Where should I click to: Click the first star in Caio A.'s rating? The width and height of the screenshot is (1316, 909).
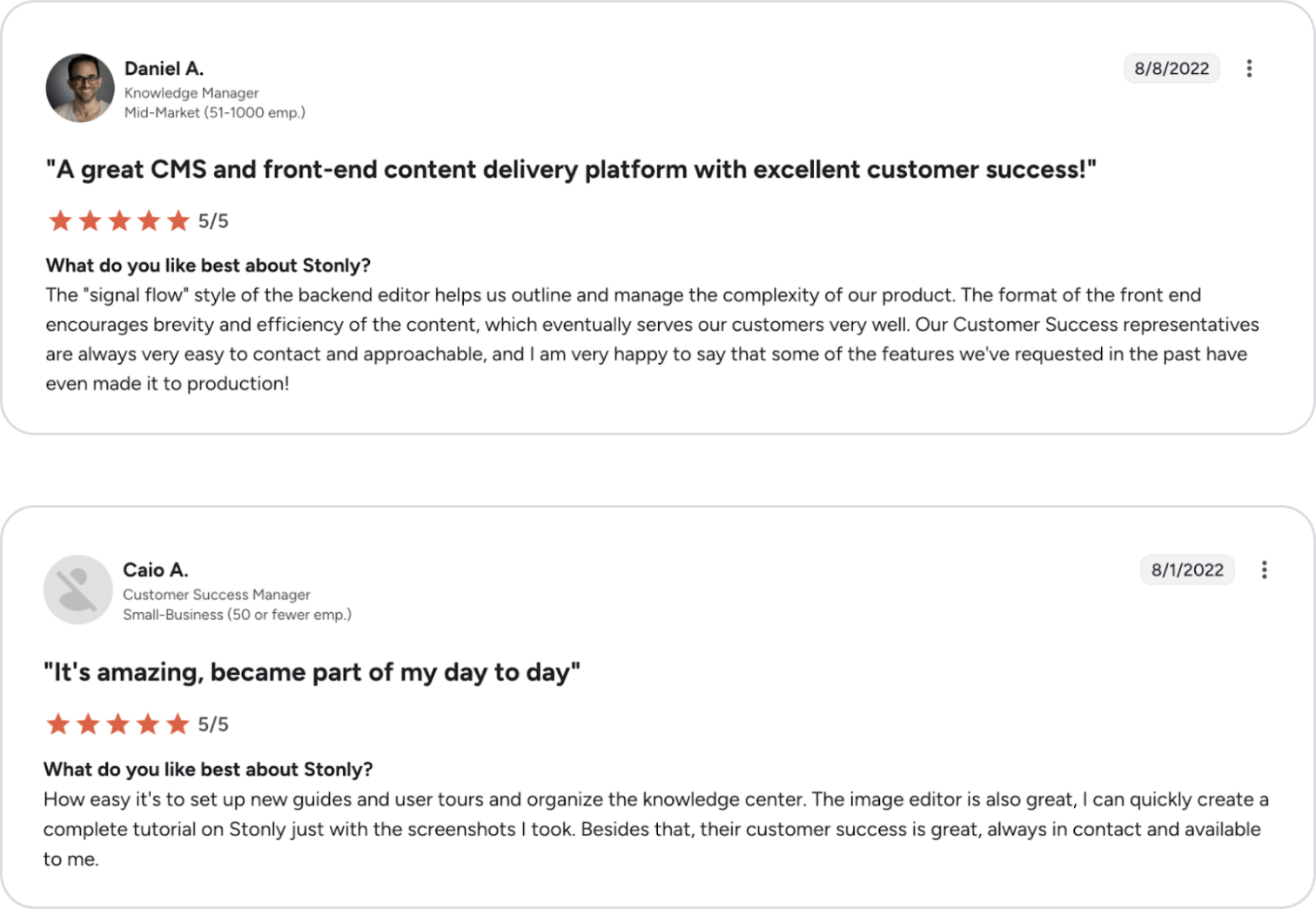point(58,724)
